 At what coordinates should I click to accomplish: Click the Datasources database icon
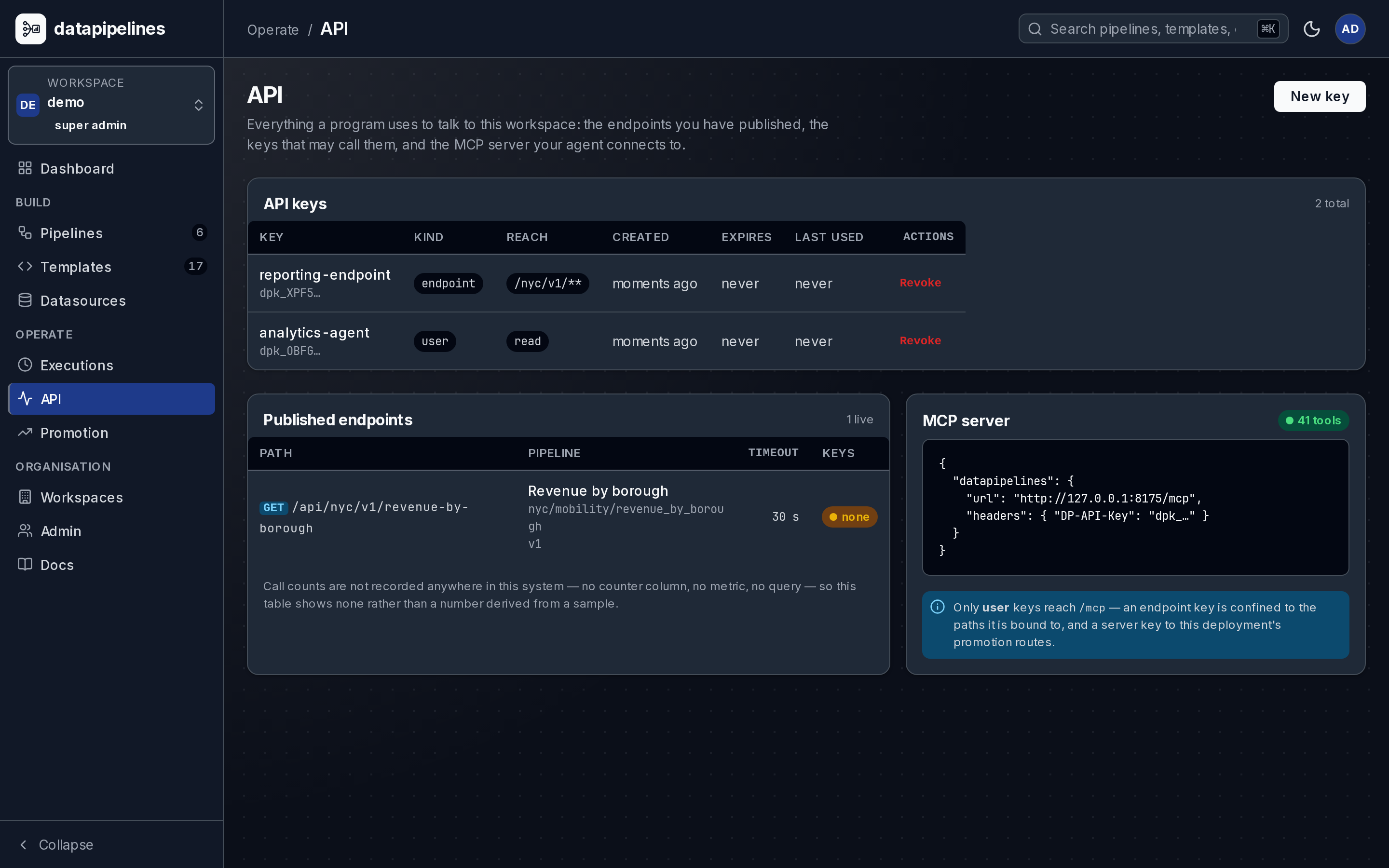coord(25,300)
